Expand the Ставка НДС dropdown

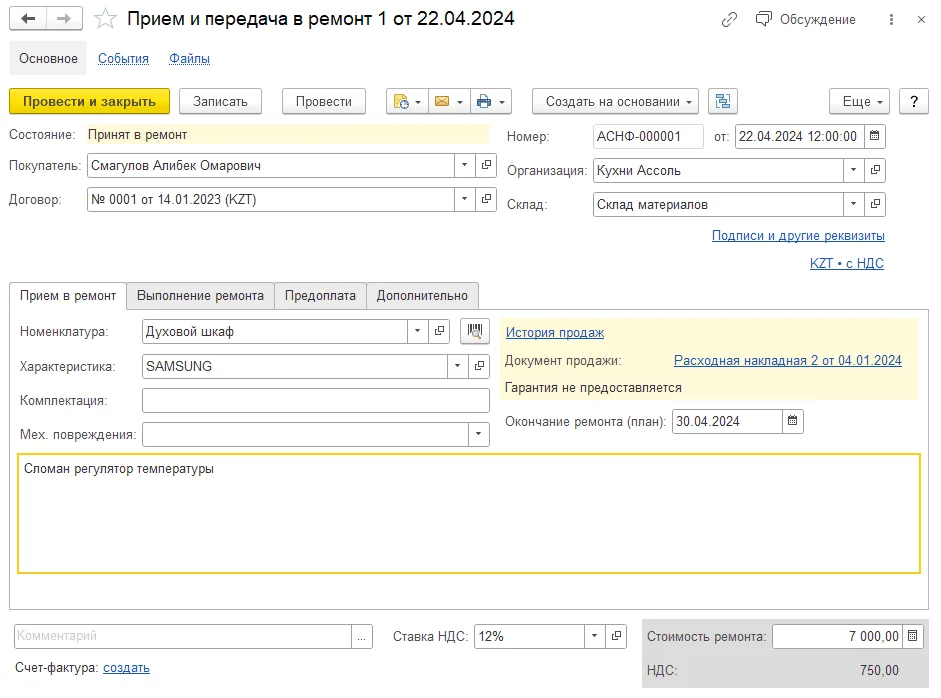[x=594, y=636]
